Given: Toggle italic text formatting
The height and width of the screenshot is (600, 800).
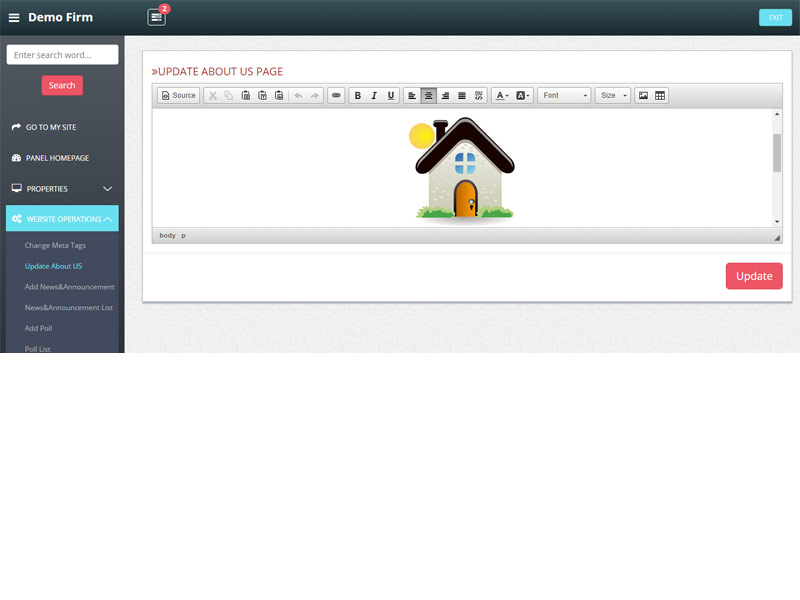Looking at the screenshot, I should tap(374, 96).
